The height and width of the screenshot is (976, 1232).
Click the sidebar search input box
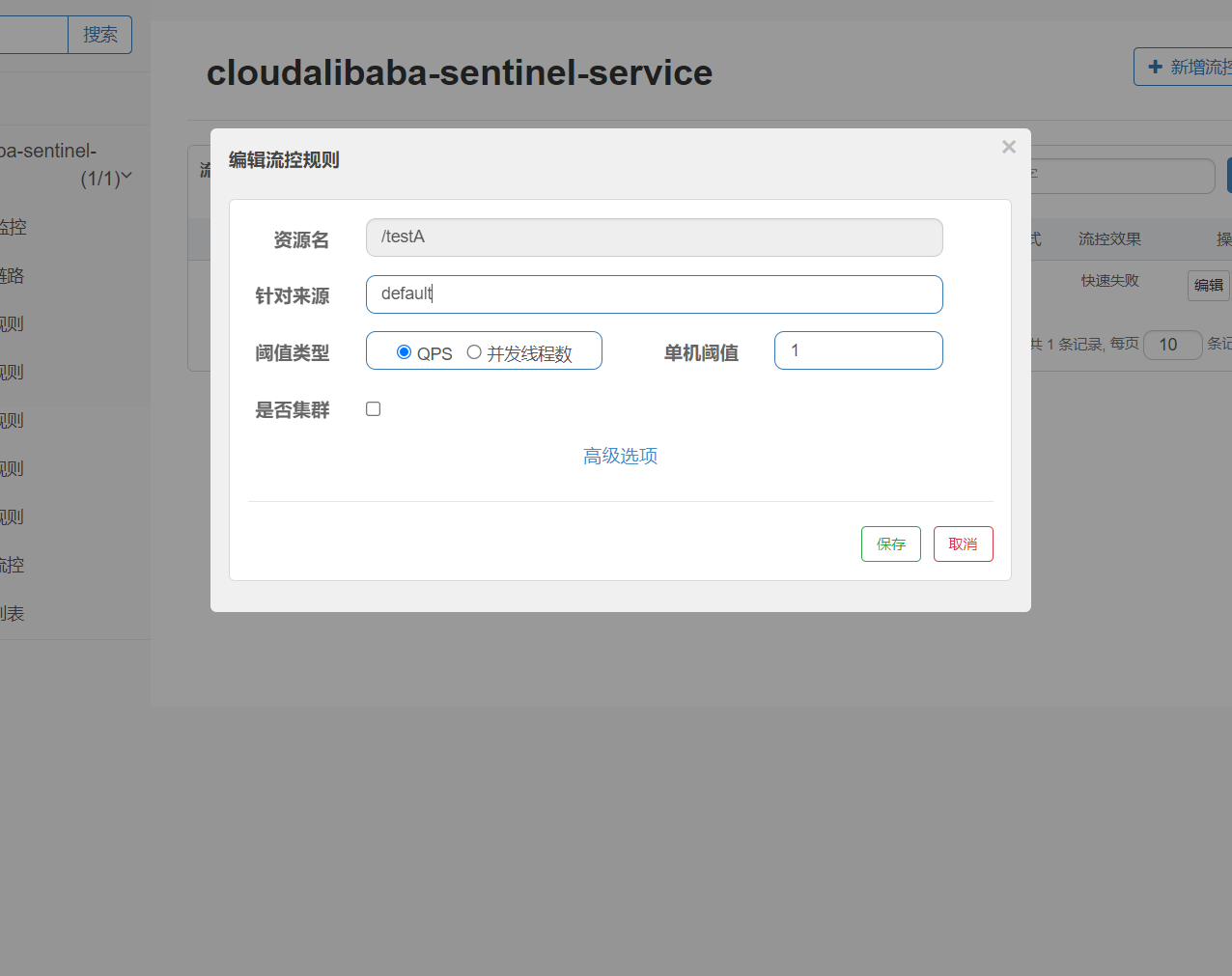click(x=34, y=35)
